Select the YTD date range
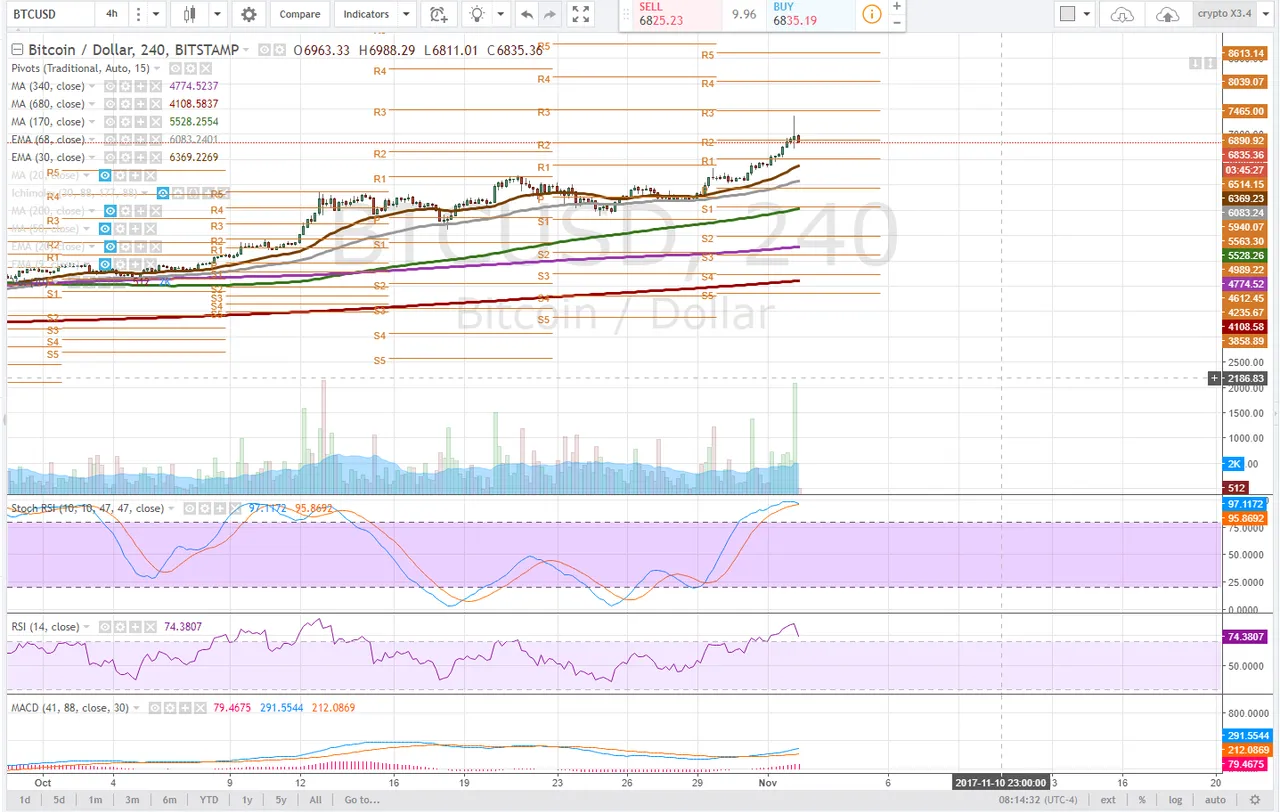 click(208, 800)
